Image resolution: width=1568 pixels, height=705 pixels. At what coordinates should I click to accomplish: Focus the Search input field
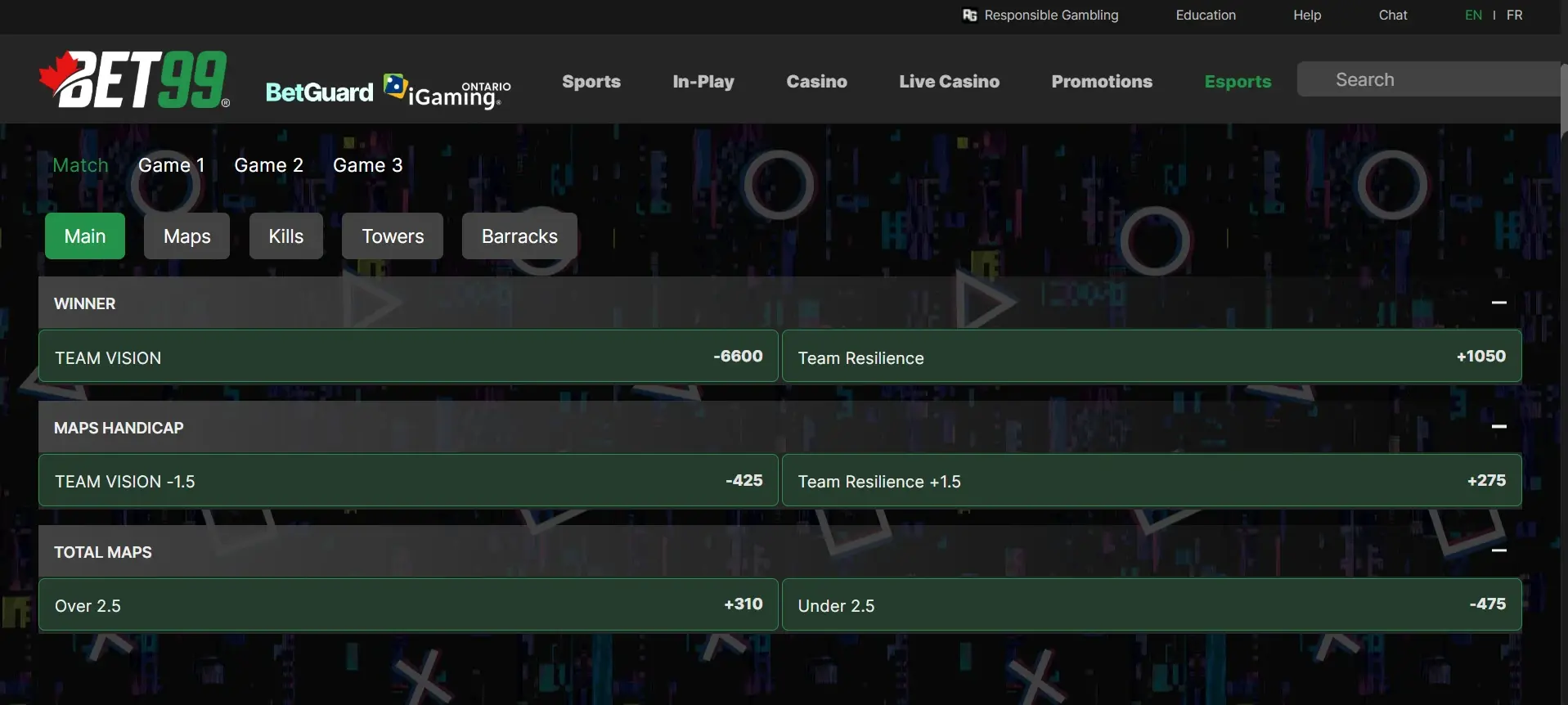1428,79
